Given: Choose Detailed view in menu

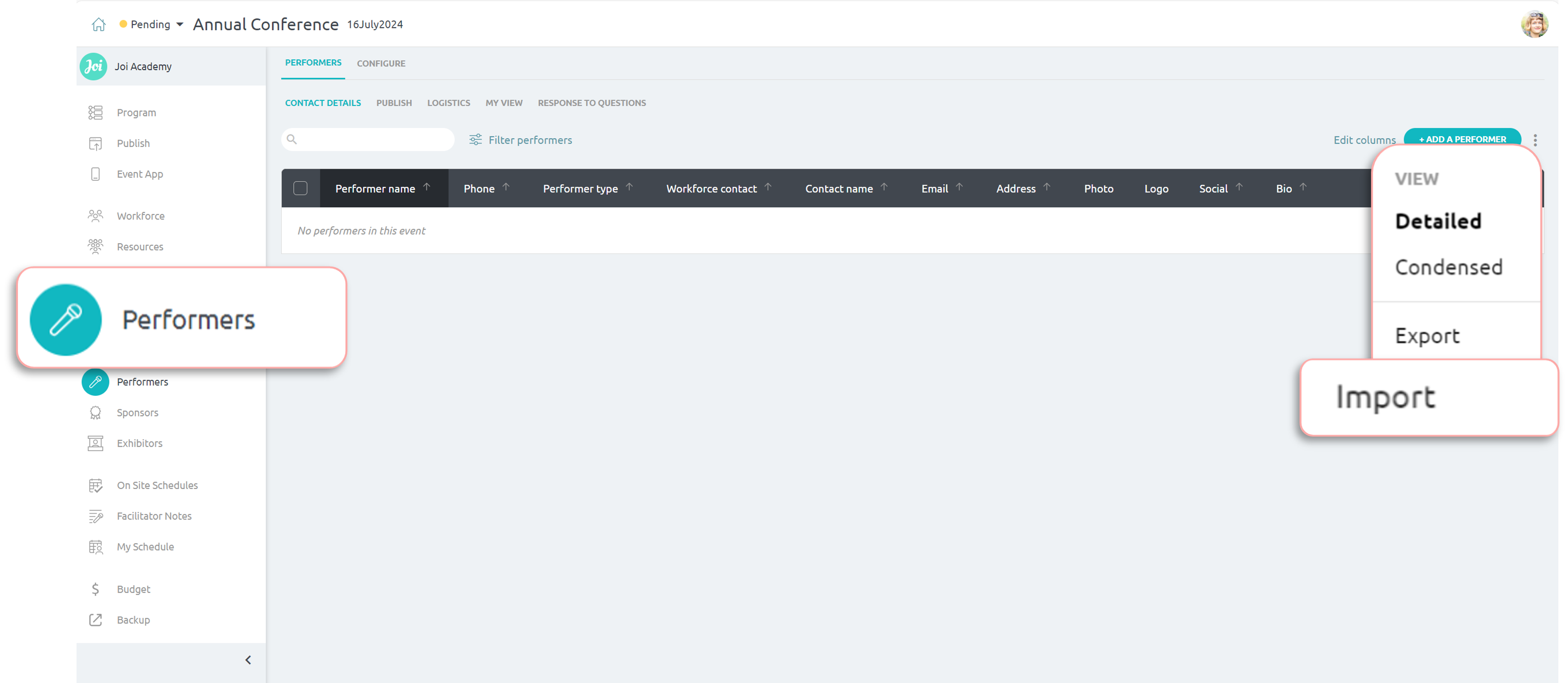Looking at the screenshot, I should (1438, 221).
